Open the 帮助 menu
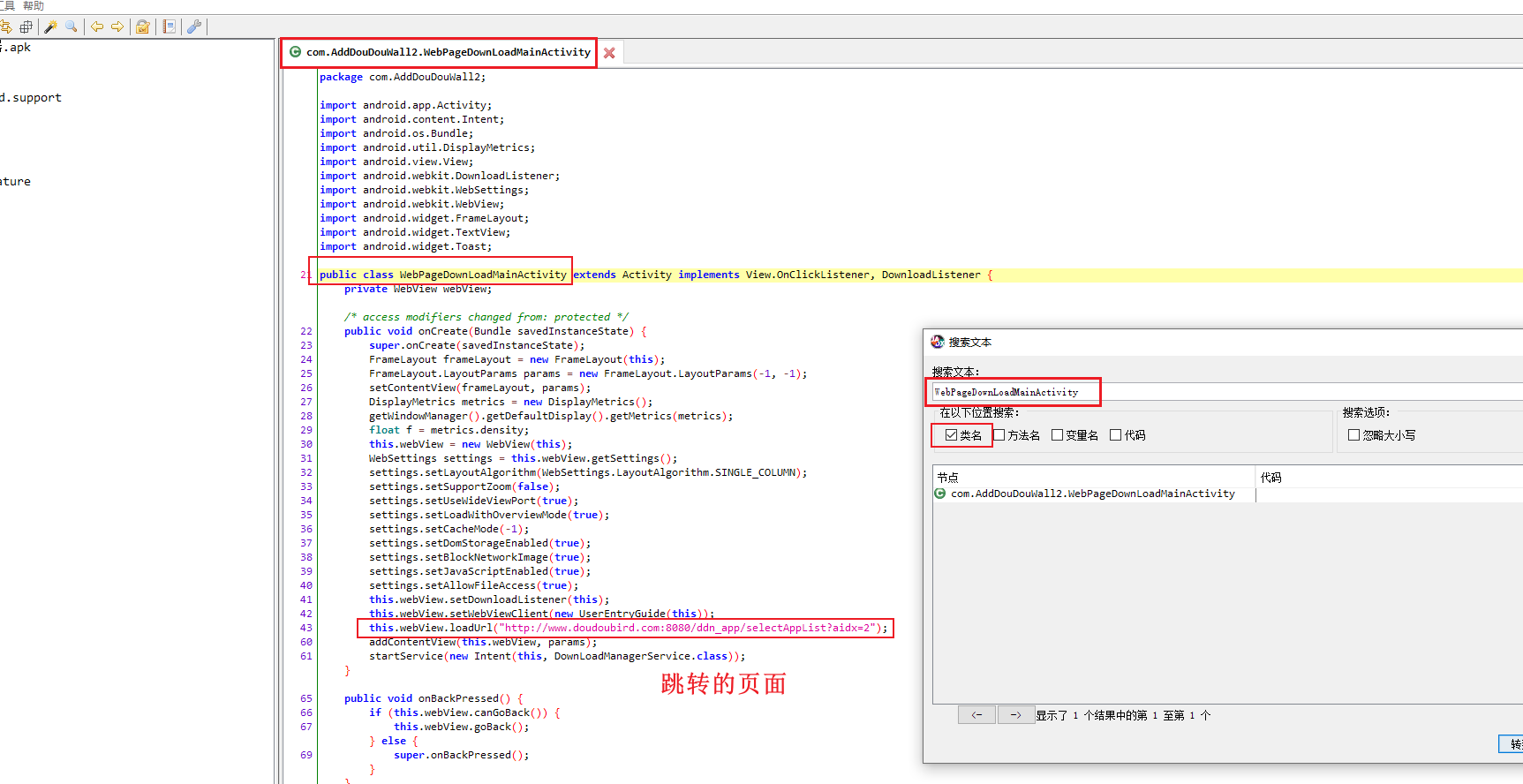The width and height of the screenshot is (1523, 784). point(34,6)
